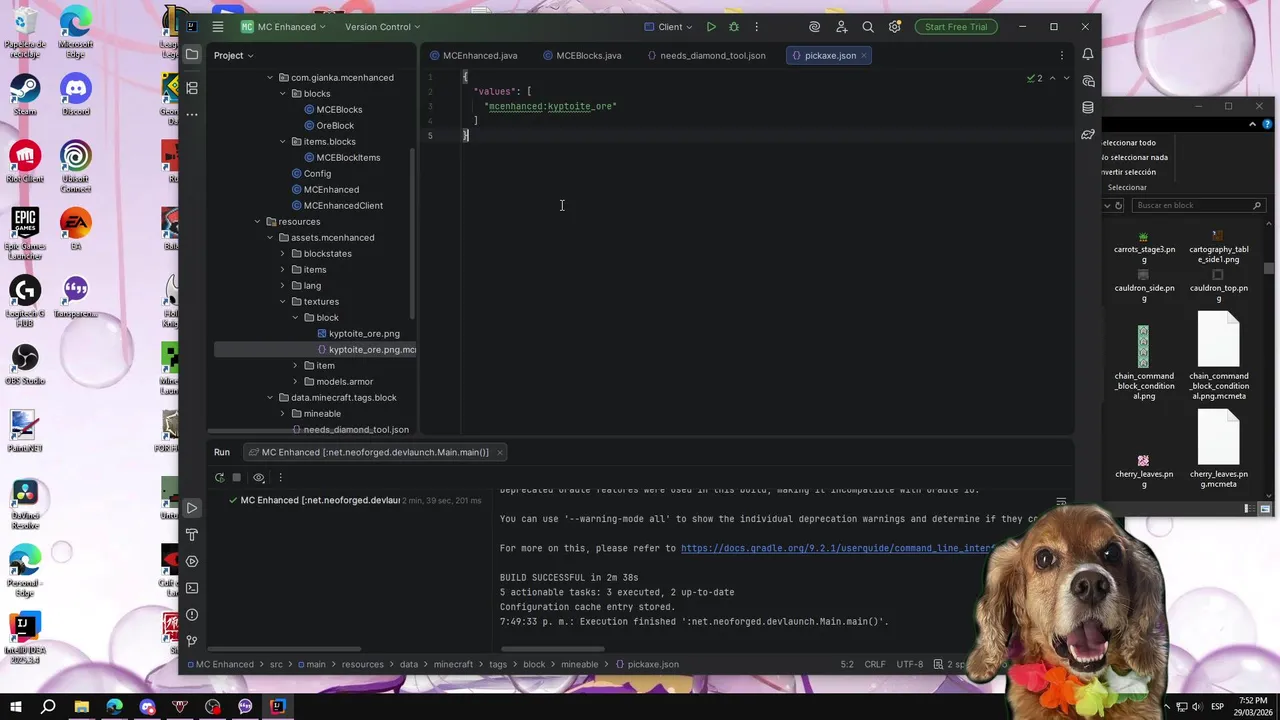Open MC Enhanced project dropdown
This screenshot has height=720, width=1280.
(285, 27)
